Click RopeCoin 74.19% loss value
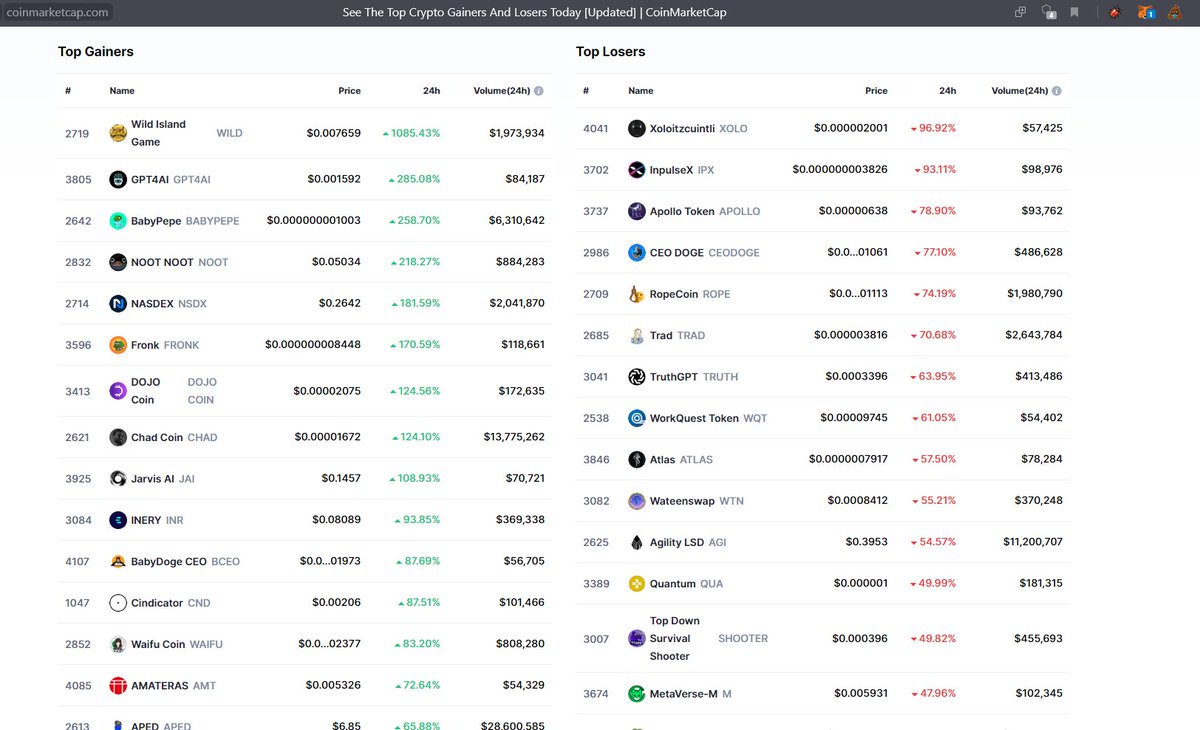 tap(933, 294)
